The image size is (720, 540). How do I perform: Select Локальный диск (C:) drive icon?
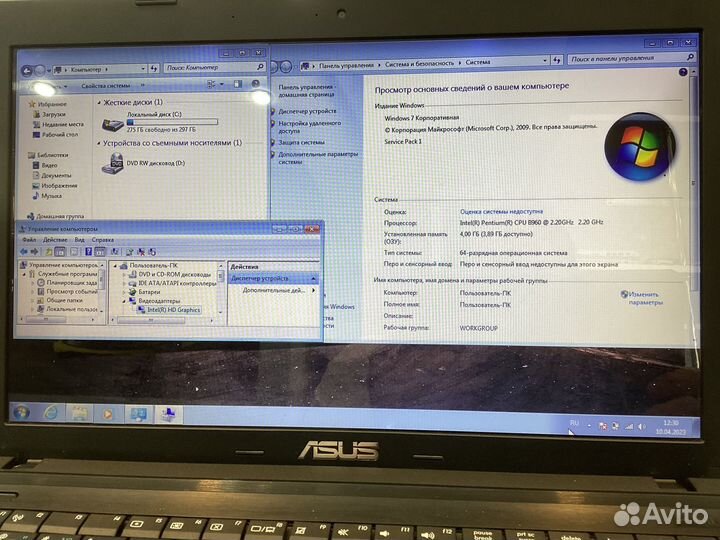pos(112,124)
